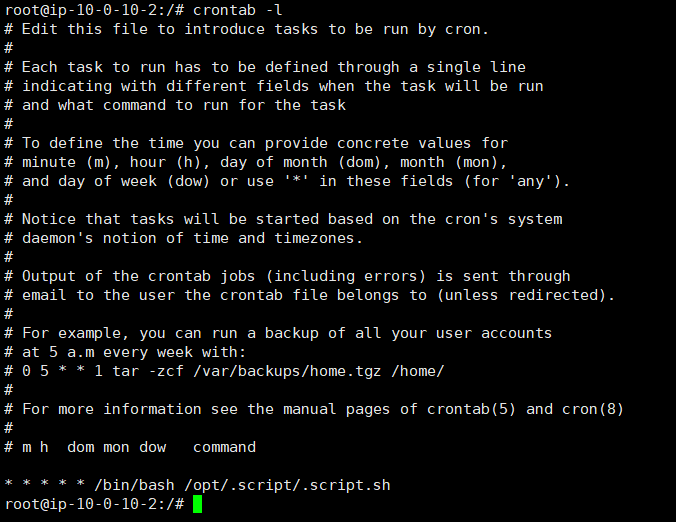This screenshot has width=676, height=522.
Task: Click the 'command' column header text
Action: [224, 447]
